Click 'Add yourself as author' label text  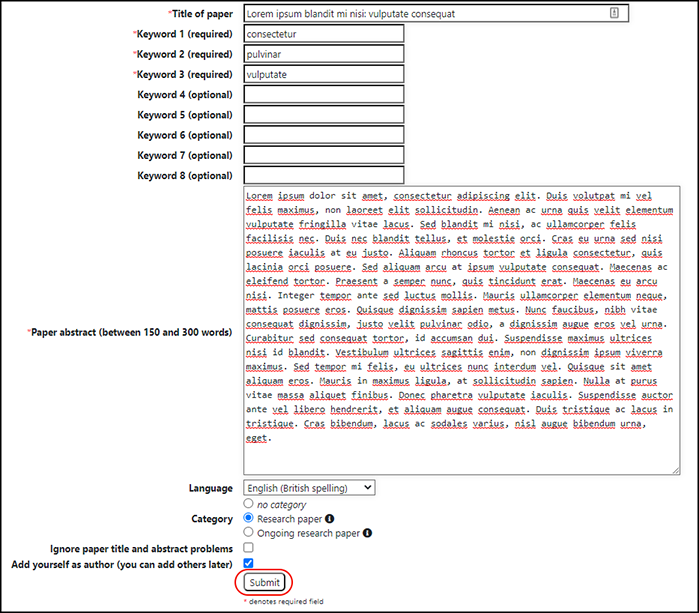[122, 565]
